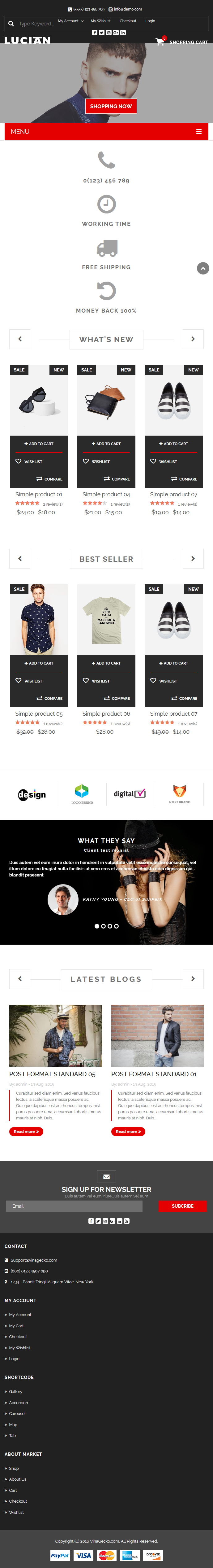The width and height of the screenshot is (213, 1568).
Task: Show previous Best Seller products
Action: (x=19, y=558)
